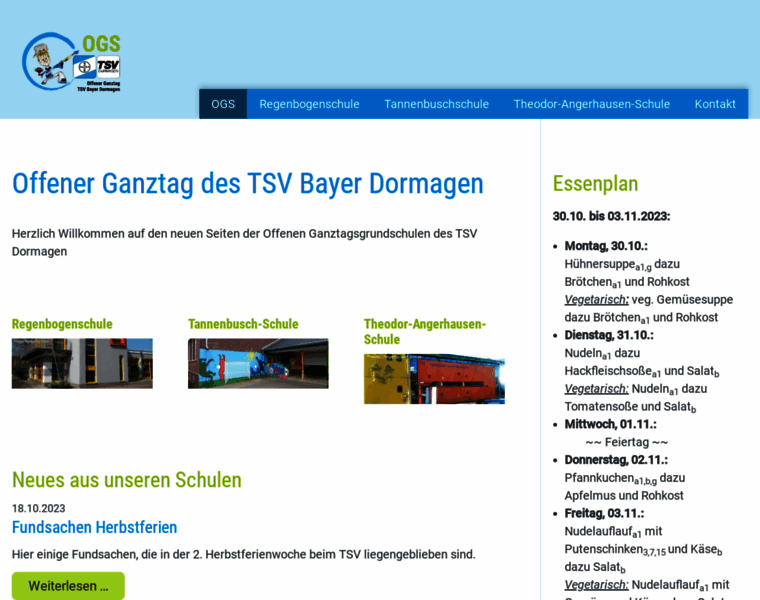Click the Herzlich Willkommen welcome paragraph
The width and height of the screenshot is (760, 600).
click(x=245, y=242)
